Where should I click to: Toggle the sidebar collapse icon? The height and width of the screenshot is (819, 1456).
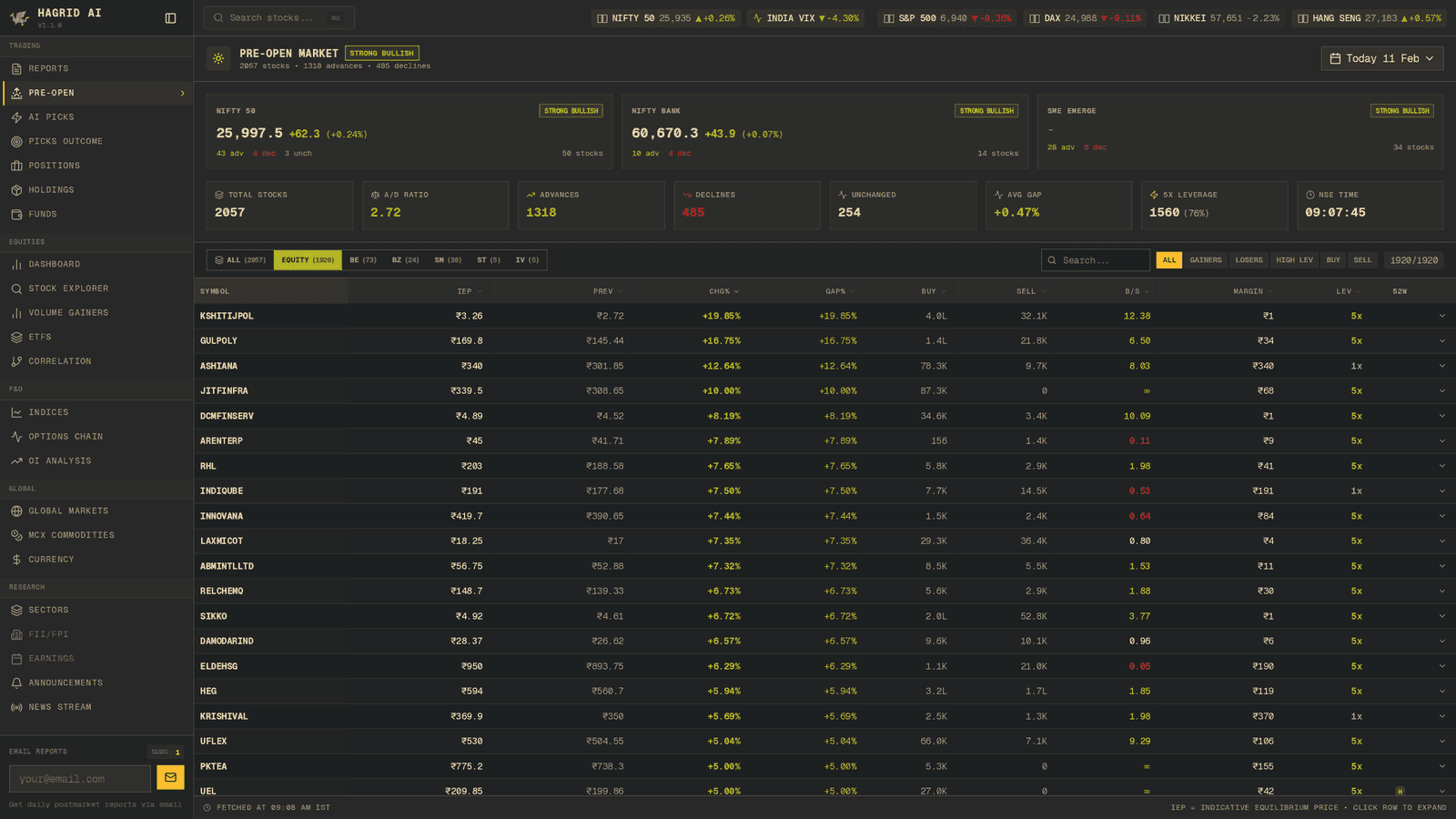pyautogui.click(x=170, y=18)
